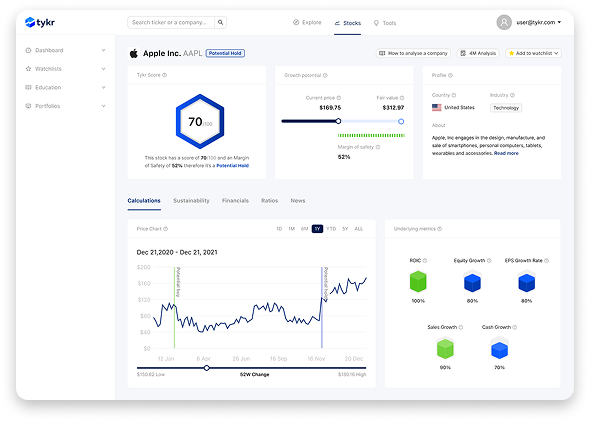Open the Add to watchlist dropdown
The width and height of the screenshot is (590, 422).
coord(533,53)
